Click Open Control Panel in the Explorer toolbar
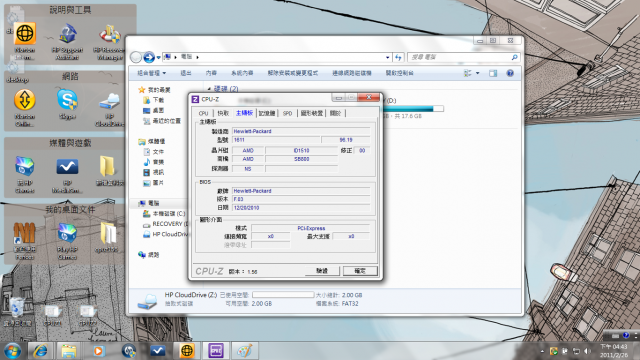Image resolution: width=640 pixels, height=360 pixels. pos(400,73)
